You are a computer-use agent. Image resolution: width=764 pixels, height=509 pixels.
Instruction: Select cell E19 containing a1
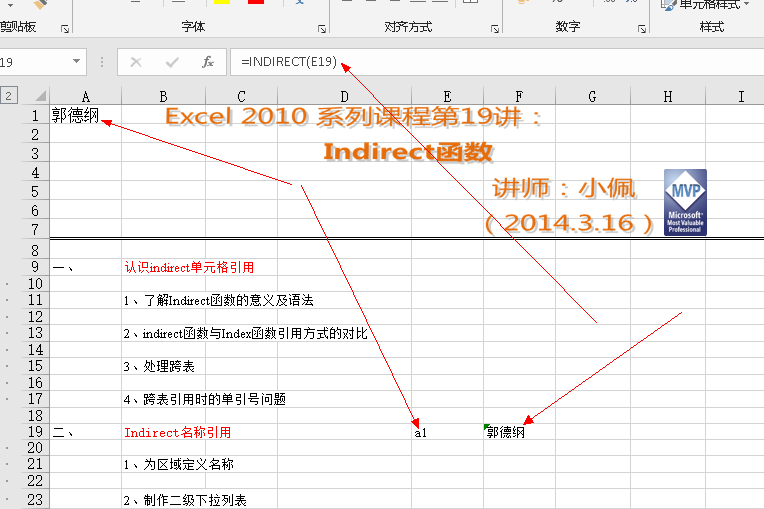click(447, 432)
